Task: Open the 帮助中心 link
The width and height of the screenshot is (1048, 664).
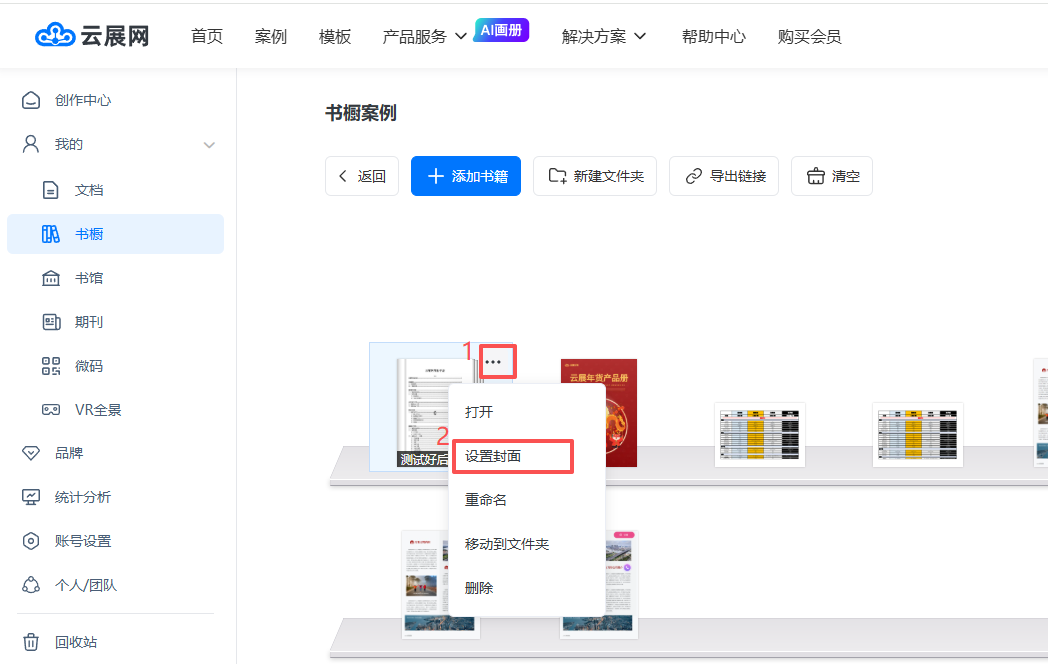Action: point(713,37)
